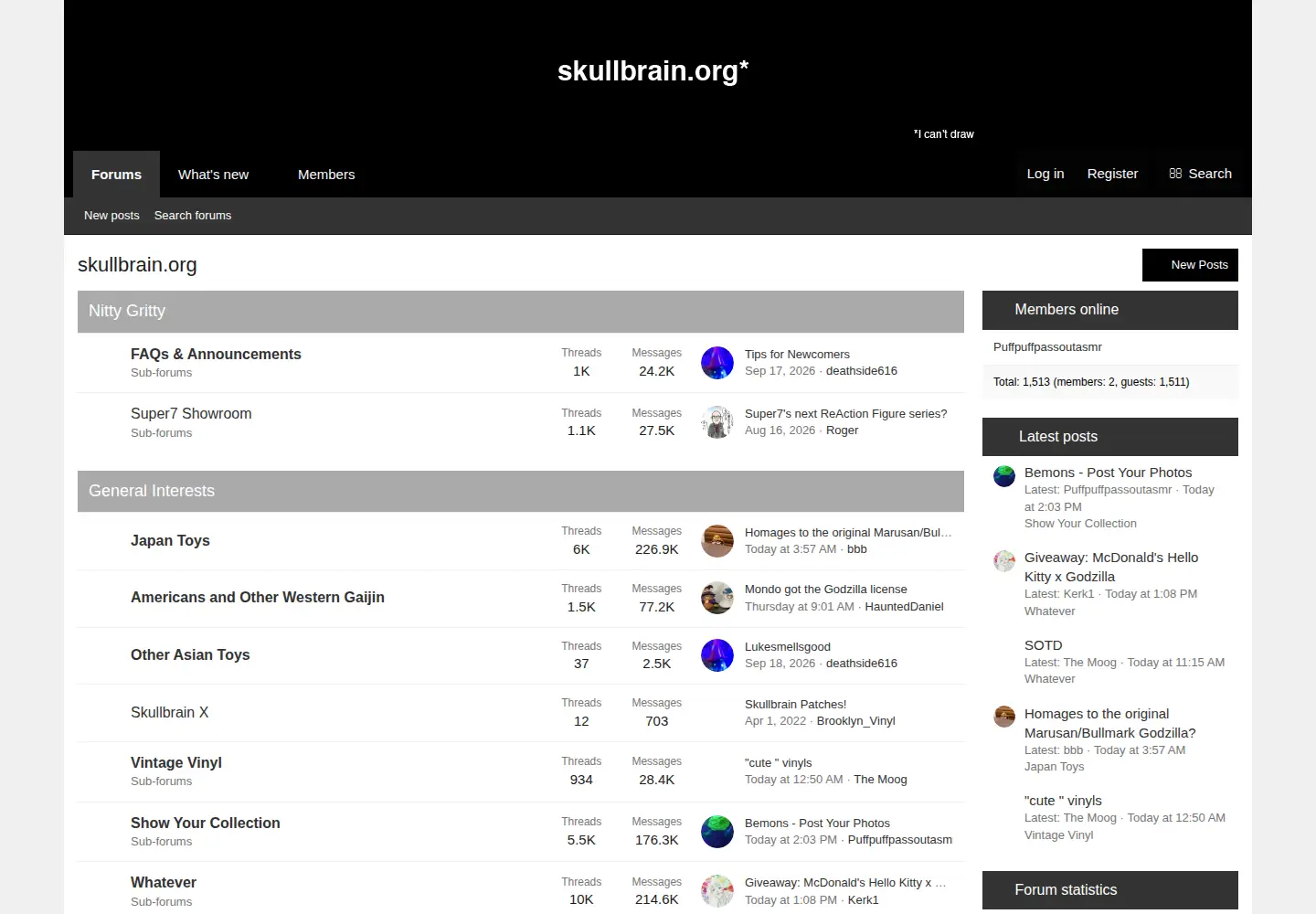The width and height of the screenshot is (1316, 914).
Task: Expand Sub-forums under Super7 Showroom
Action: pyautogui.click(x=161, y=433)
